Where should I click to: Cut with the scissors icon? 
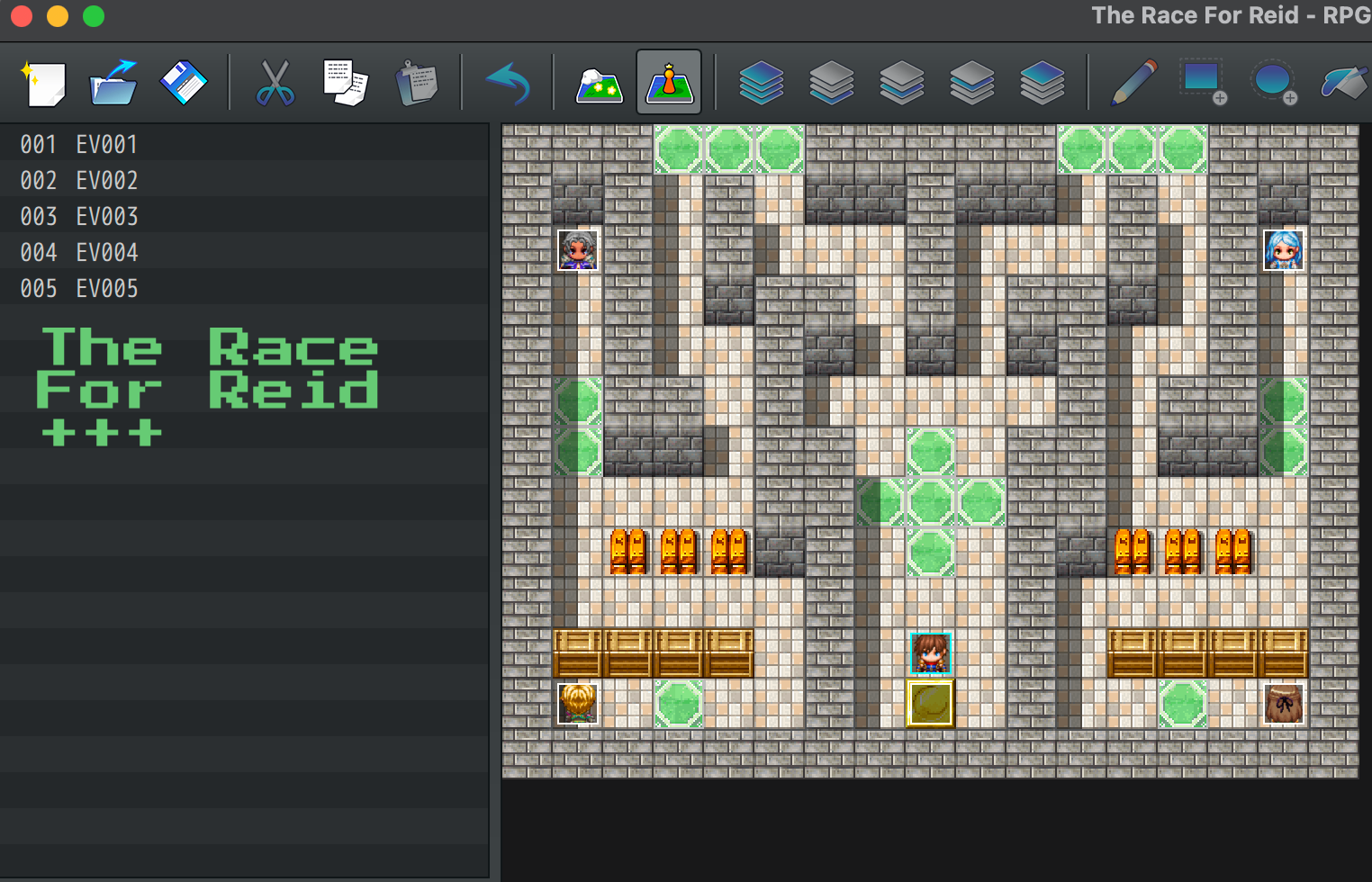[275, 83]
